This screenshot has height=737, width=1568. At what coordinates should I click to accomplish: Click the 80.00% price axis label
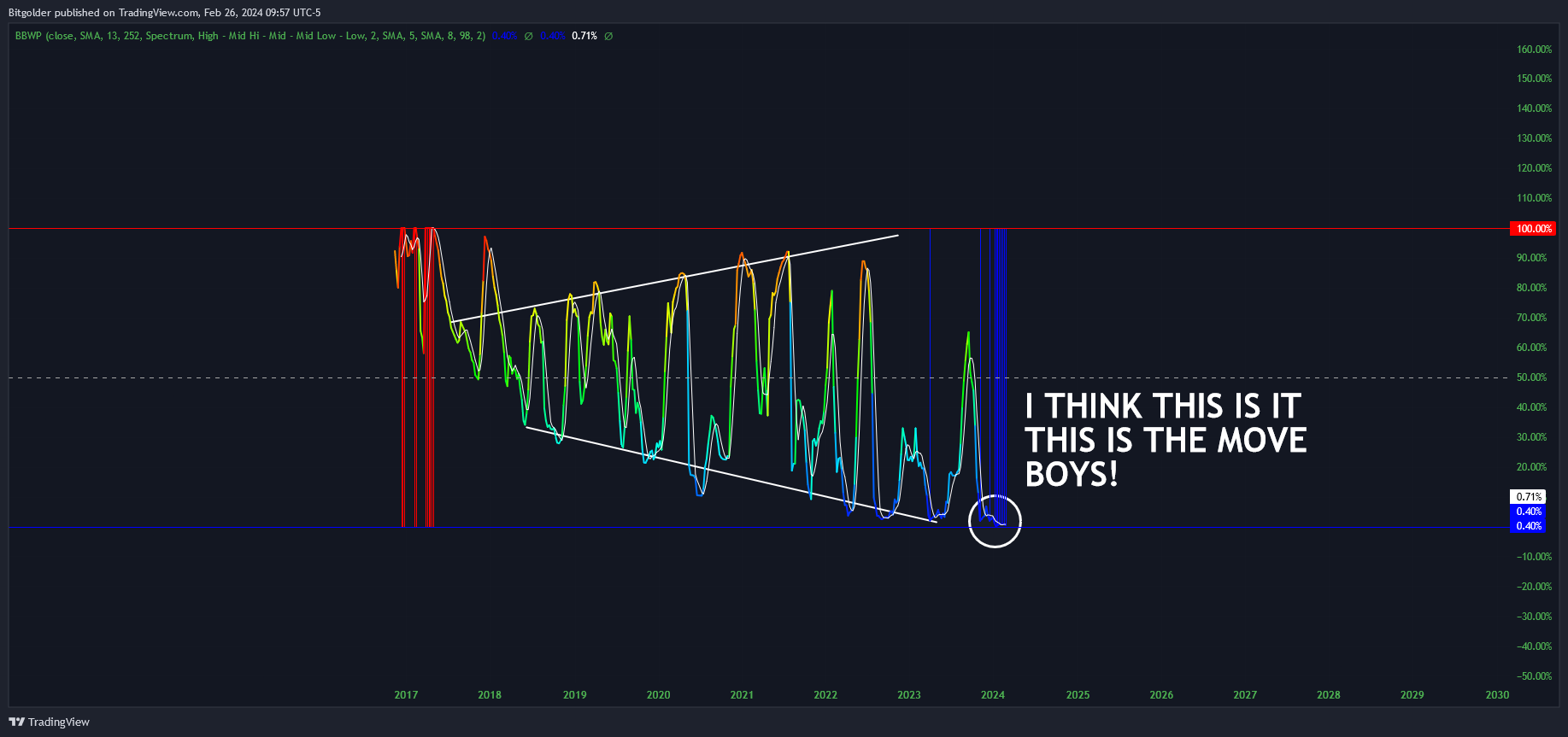coord(1531,288)
